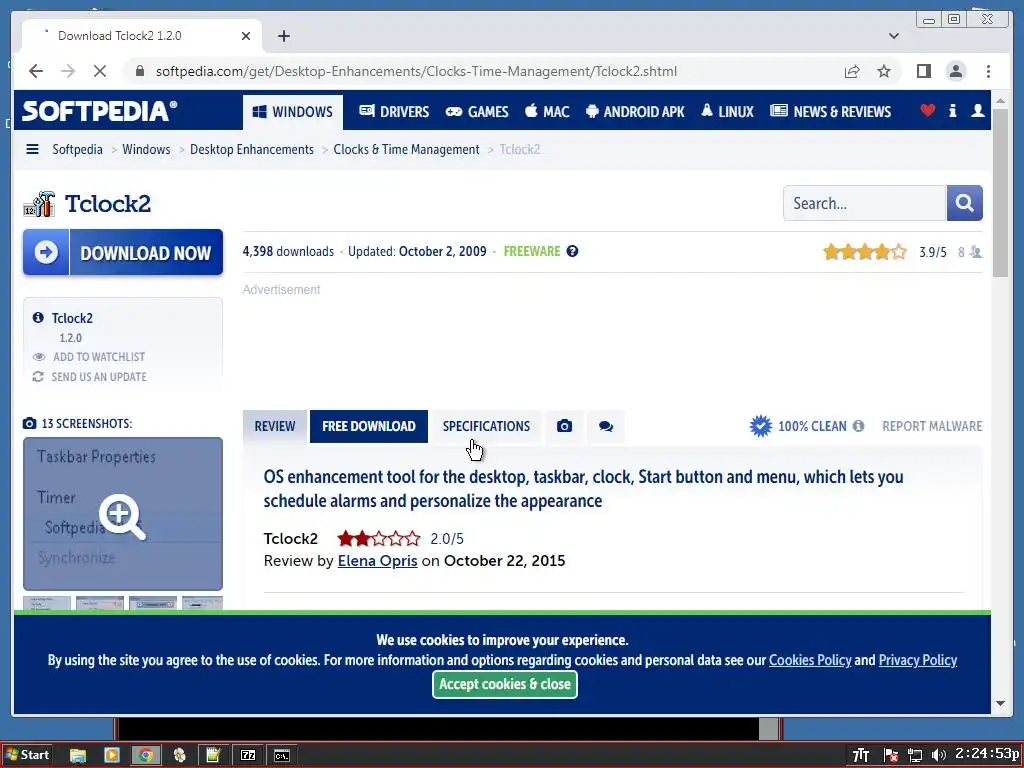This screenshot has width=1024, height=768.
Task: Open the Games section
Action: click(x=477, y=112)
